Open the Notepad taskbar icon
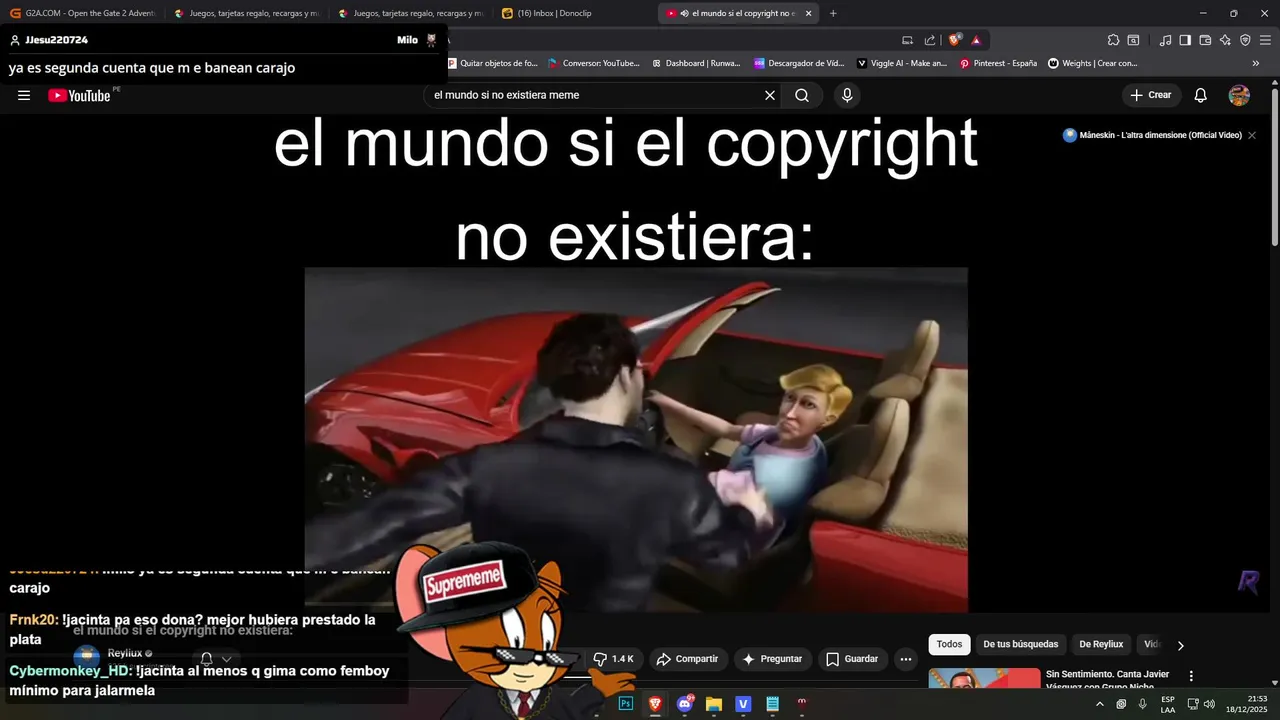 point(772,704)
